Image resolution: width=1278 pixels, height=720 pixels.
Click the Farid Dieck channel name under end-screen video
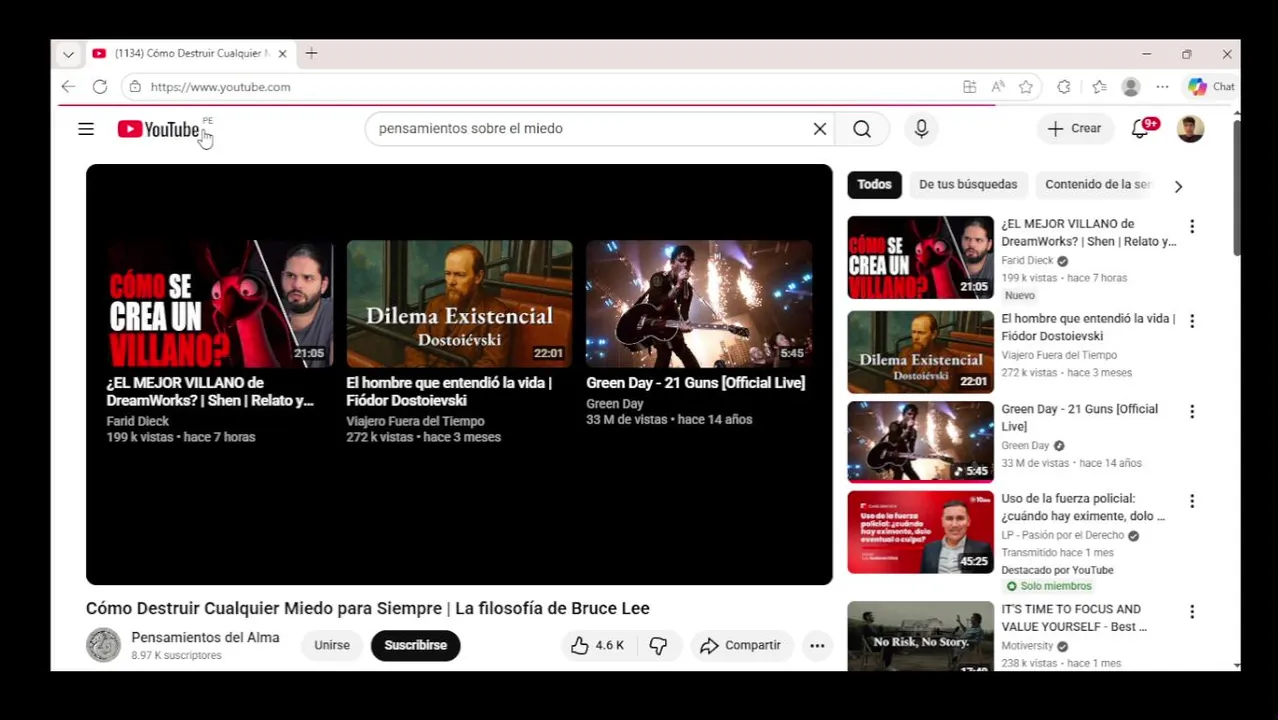[137, 421]
